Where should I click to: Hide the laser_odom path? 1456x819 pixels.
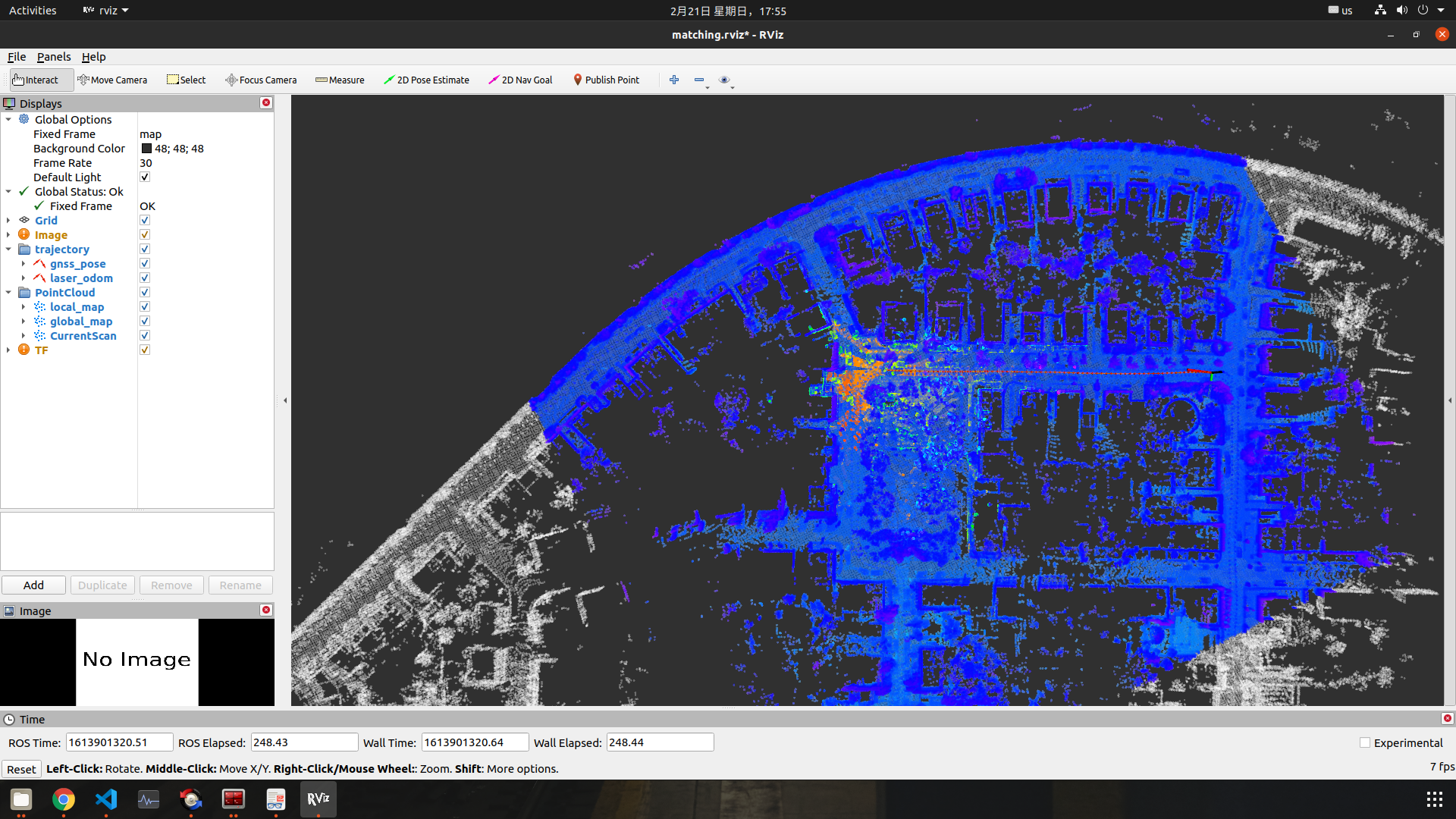[145, 278]
